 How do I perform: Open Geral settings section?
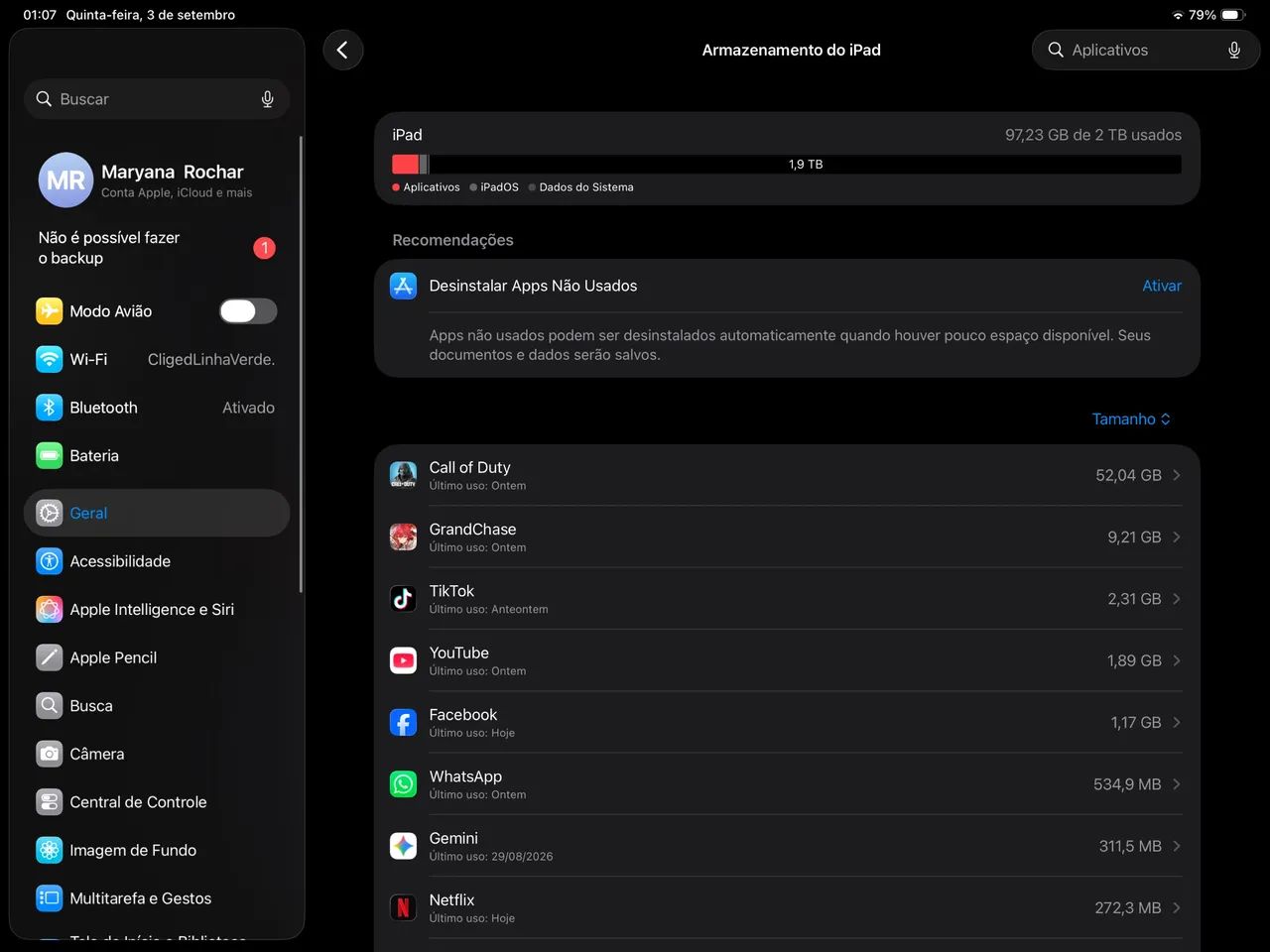point(157,513)
